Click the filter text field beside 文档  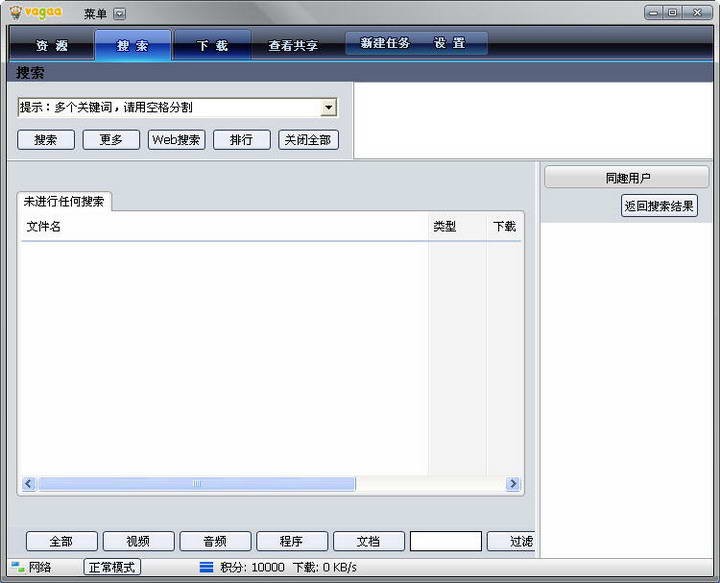click(445, 541)
